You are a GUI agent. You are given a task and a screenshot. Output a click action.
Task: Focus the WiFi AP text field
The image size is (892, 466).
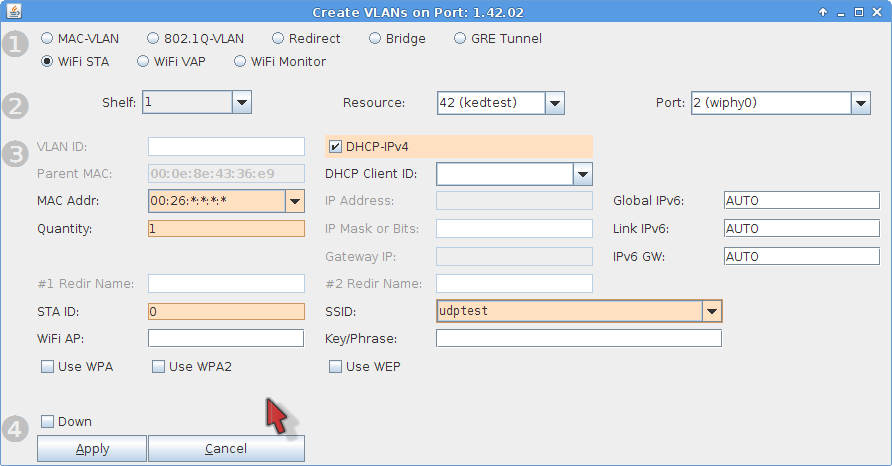click(x=226, y=339)
